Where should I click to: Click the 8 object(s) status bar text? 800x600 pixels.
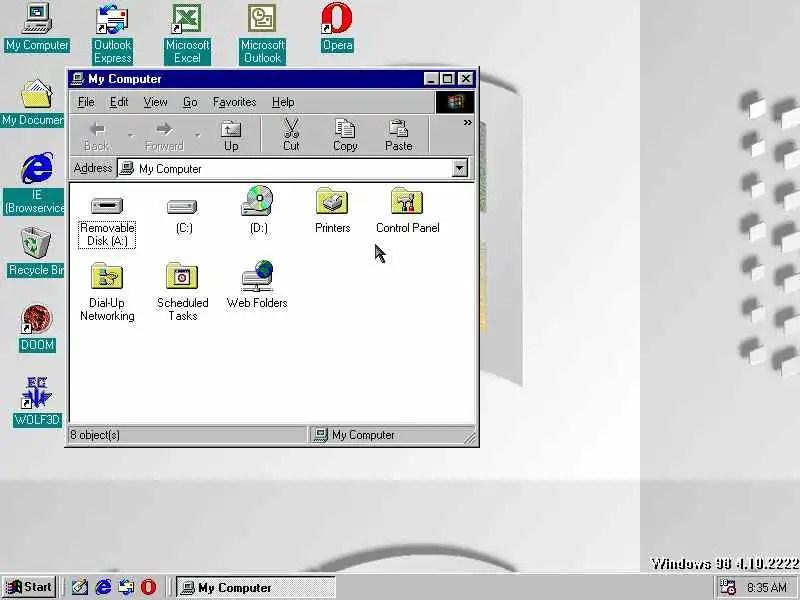pos(95,435)
